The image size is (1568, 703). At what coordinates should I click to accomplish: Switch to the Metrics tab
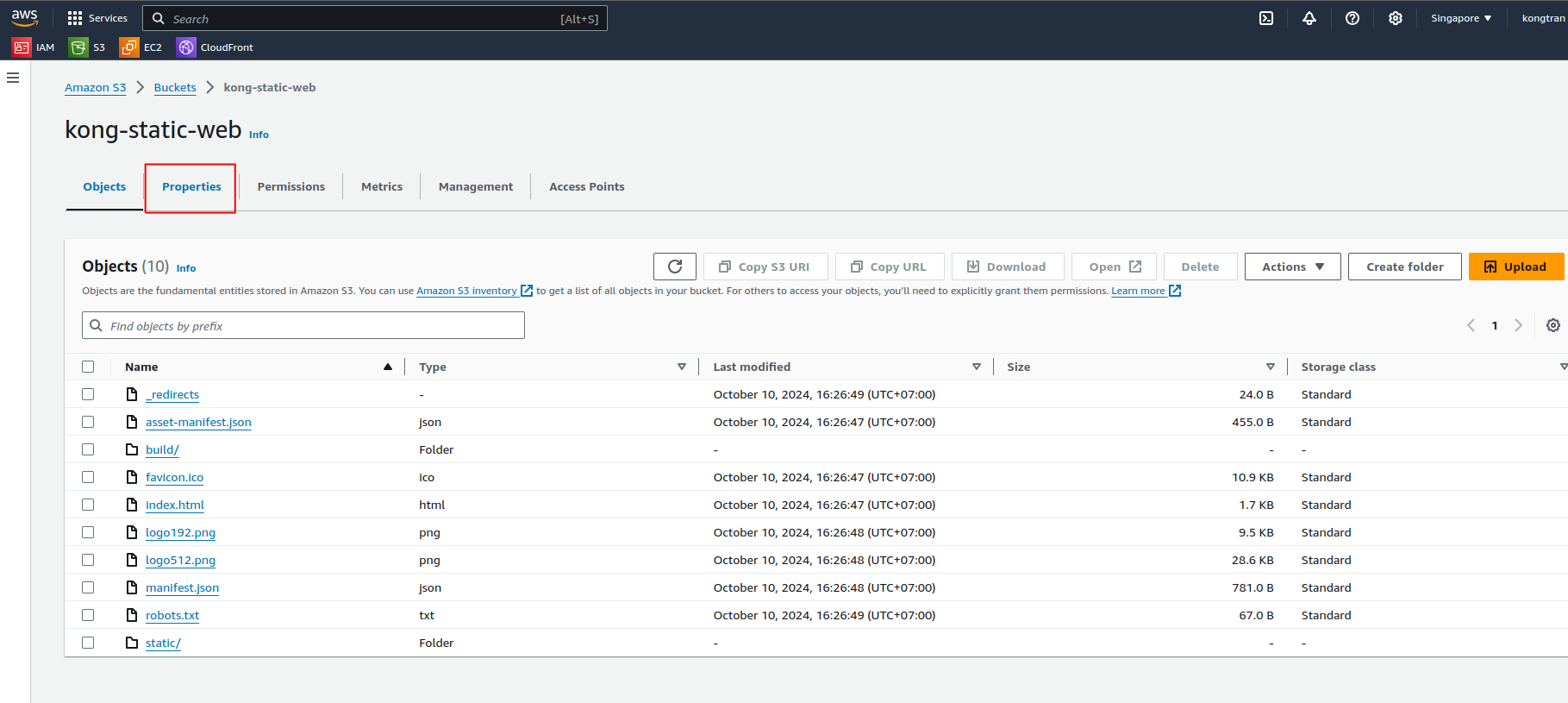point(382,186)
